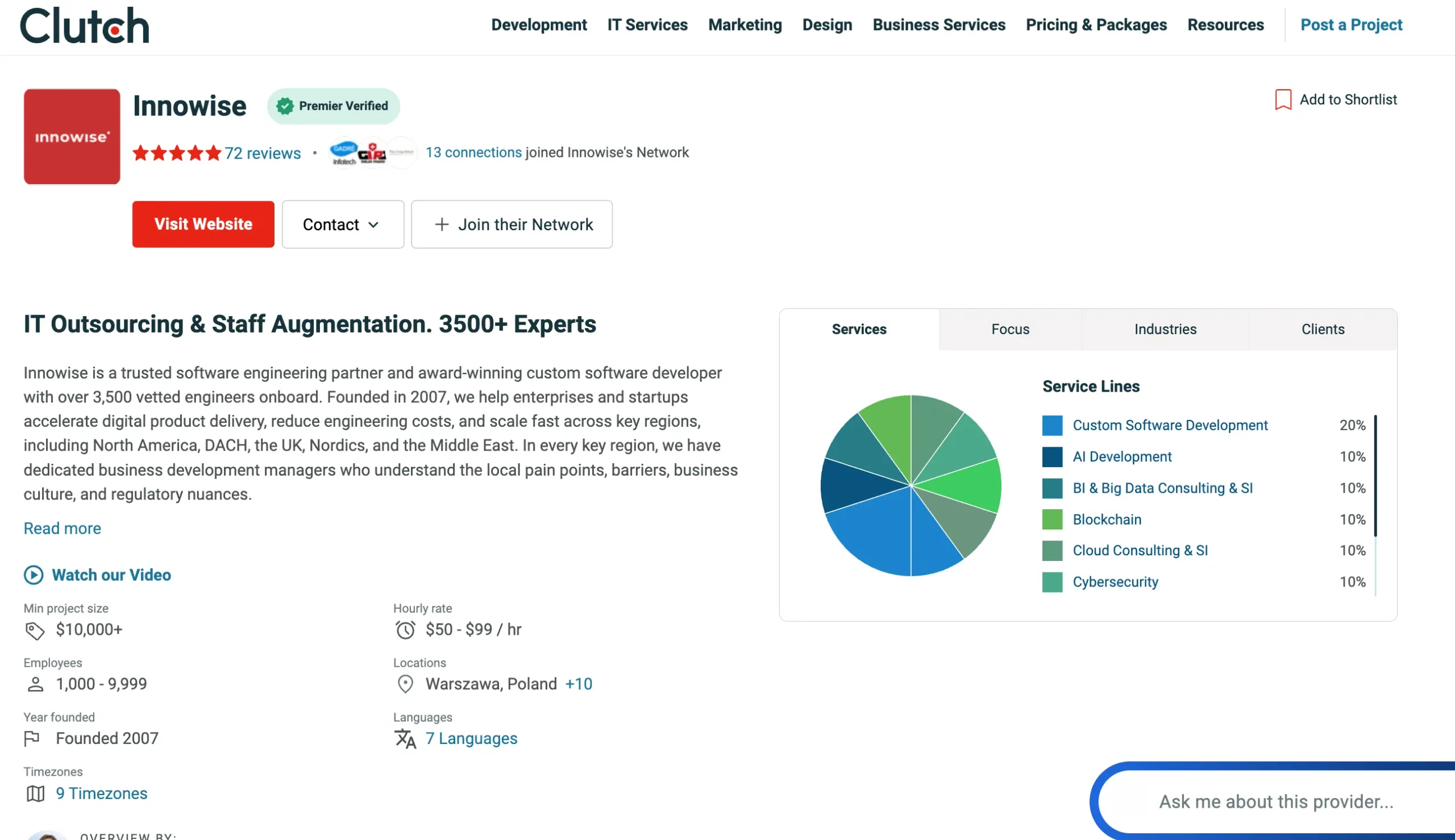This screenshot has height=840, width=1455.
Task: Click the Clutch logo
Action: (x=84, y=26)
